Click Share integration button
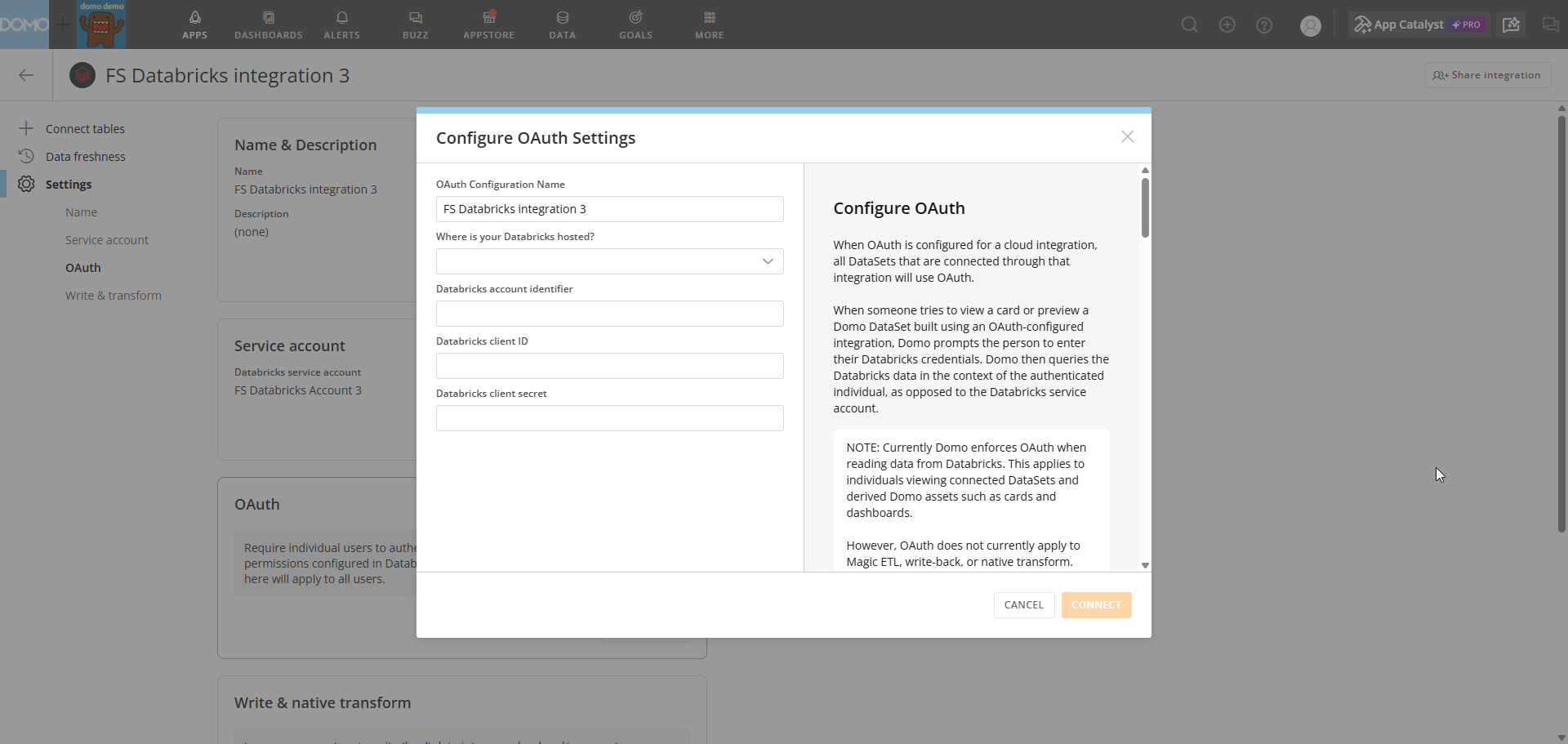Viewport: 1568px width, 744px height. (1487, 75)
